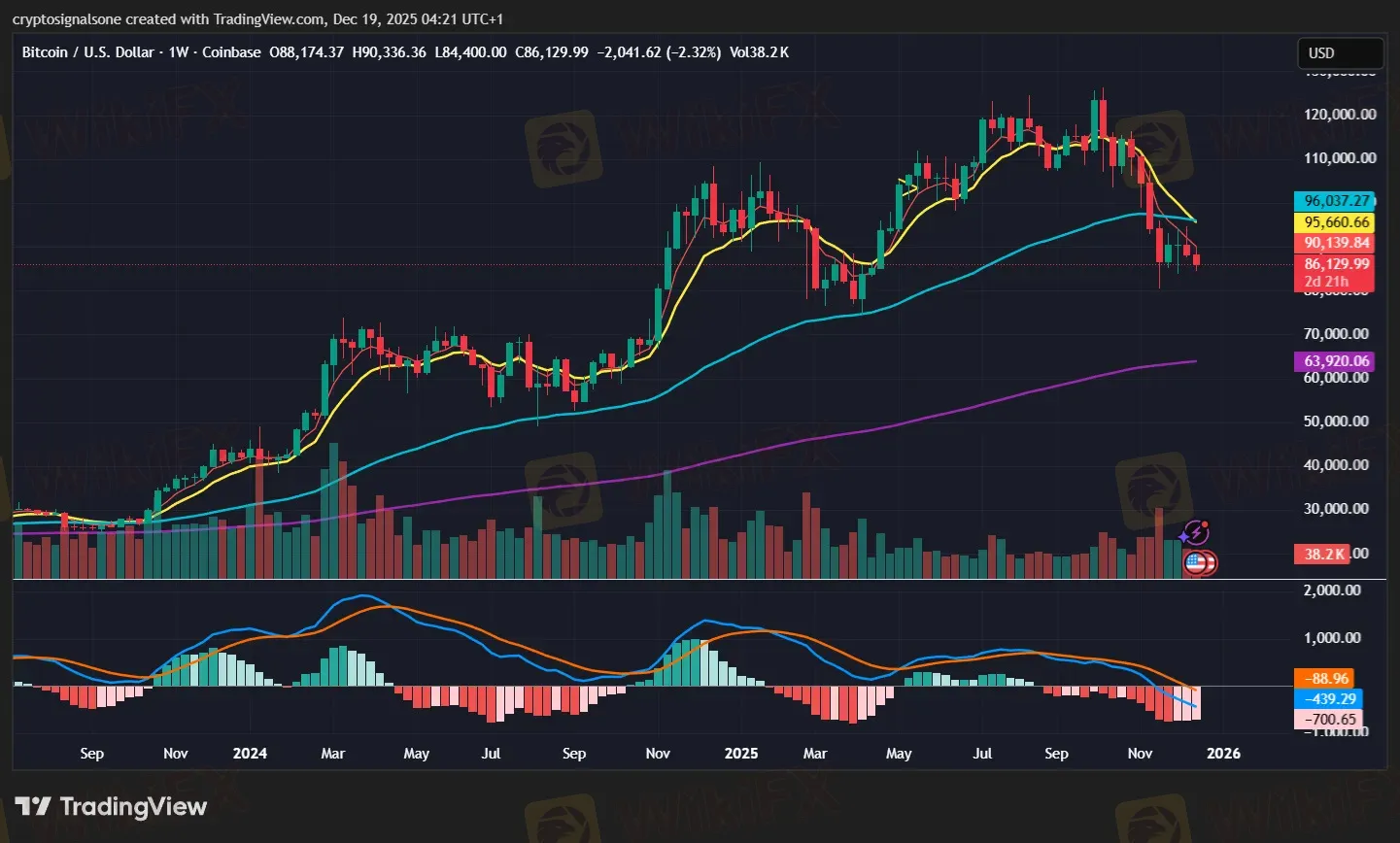Select the blue -439.29 MACD value label

click(x=1328, y=699)
